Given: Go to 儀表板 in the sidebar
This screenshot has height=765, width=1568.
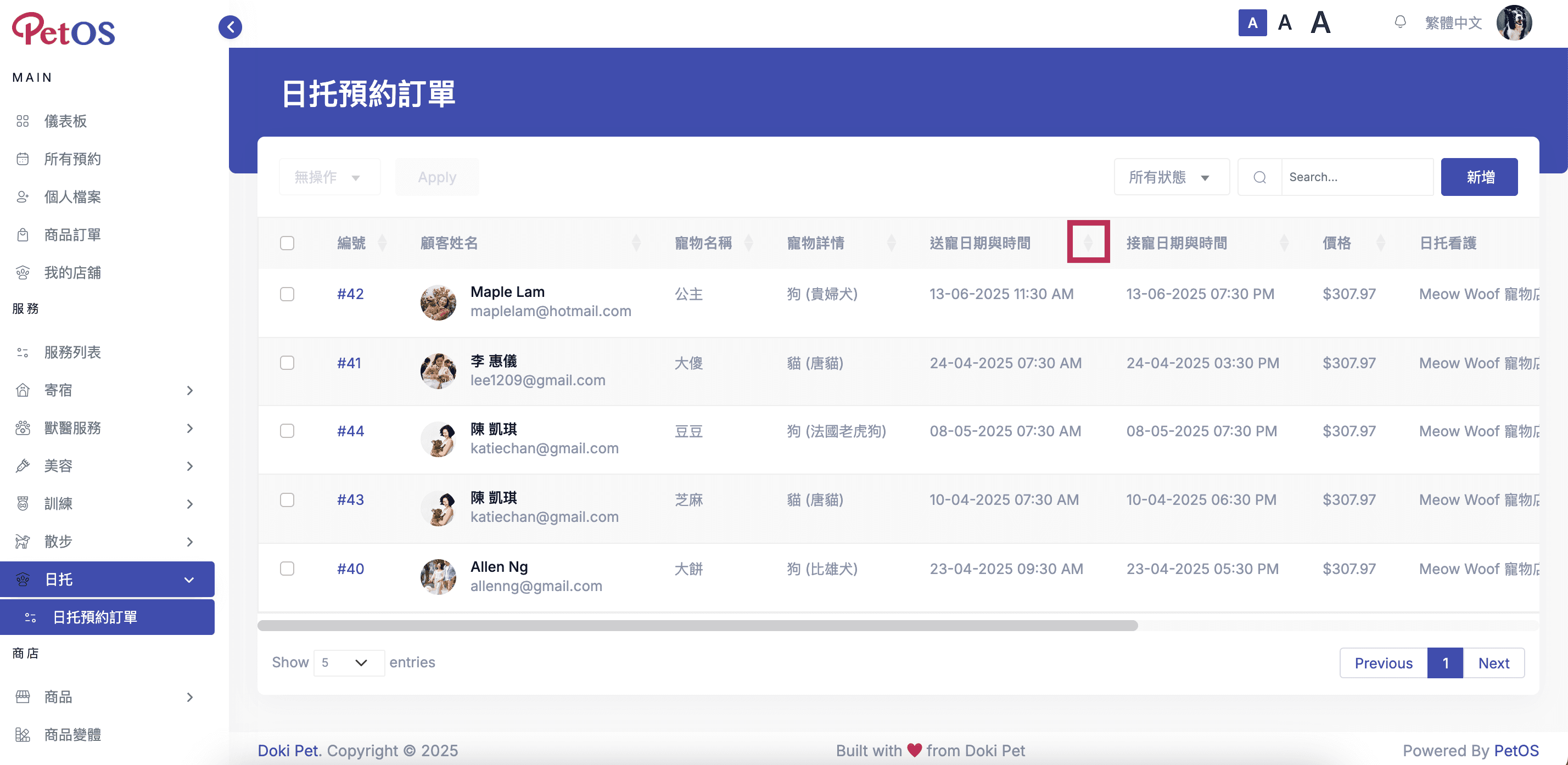Looking at the screenshot, I should pyautogui.click(x=65, y=121).
